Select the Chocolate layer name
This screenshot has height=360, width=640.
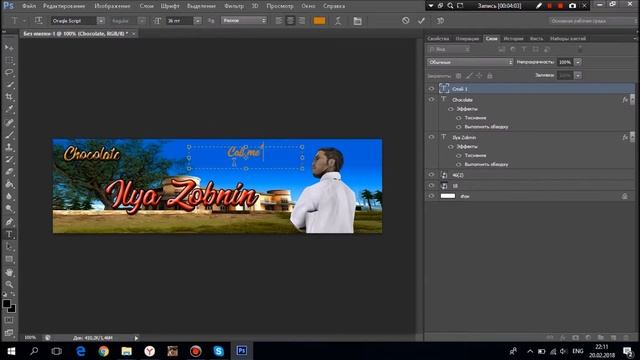(x=462, y=100)
